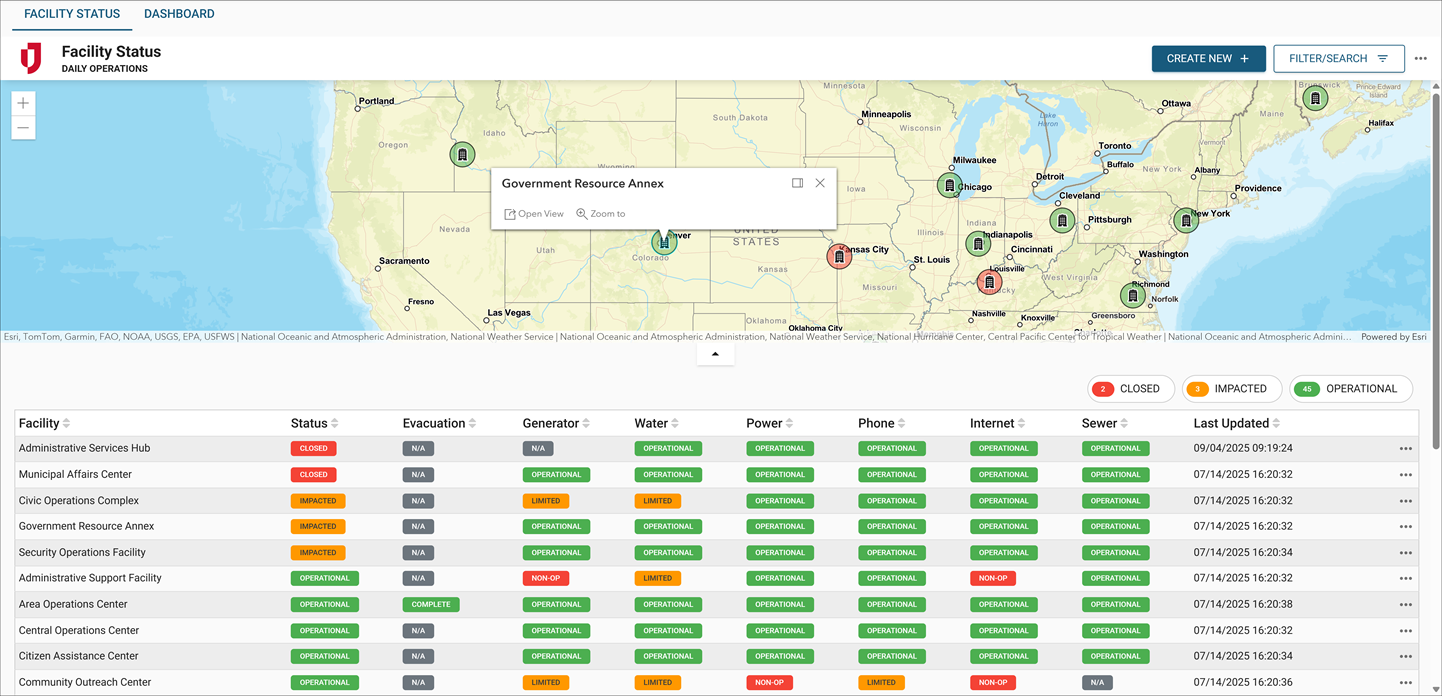Viewport: 1442px width, 696px height.
Task: Open the app logo shield icon
Action: (31, 58)
